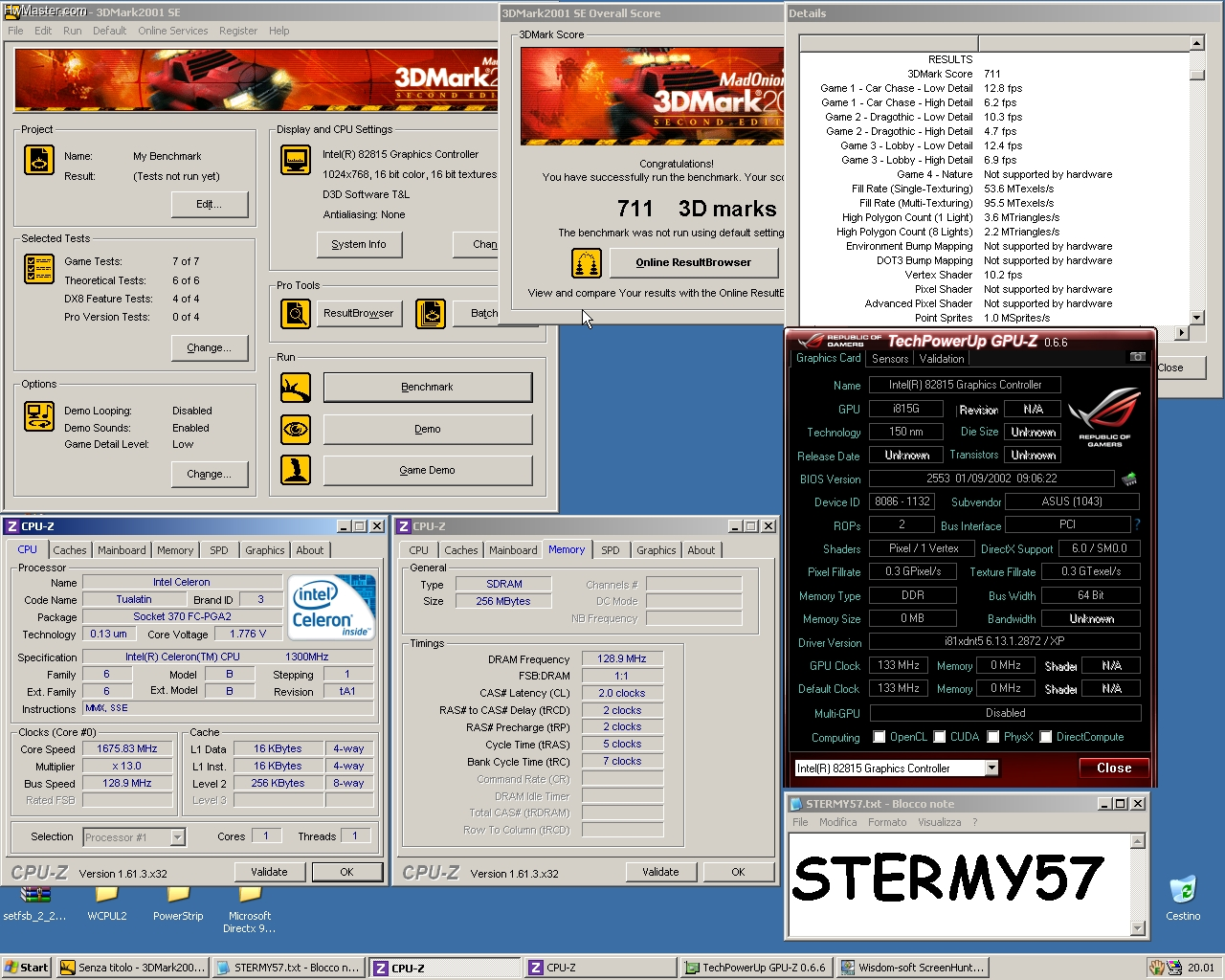The width and height of the screenshot is (1225, 980).
Task: Click OK in the right CPU-Z window
Action: pyautogui.click(x=738, y=872)
